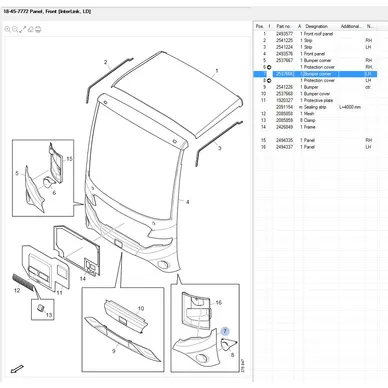The height and width of the screenshot is (388, 388).
Task: Click the highlighted callout 7 in the diagram
Action: [x=225, y=331]
